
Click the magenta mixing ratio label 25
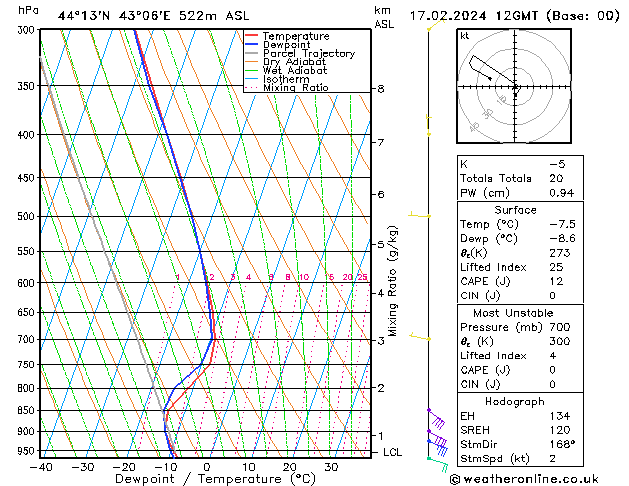point(363,277)
